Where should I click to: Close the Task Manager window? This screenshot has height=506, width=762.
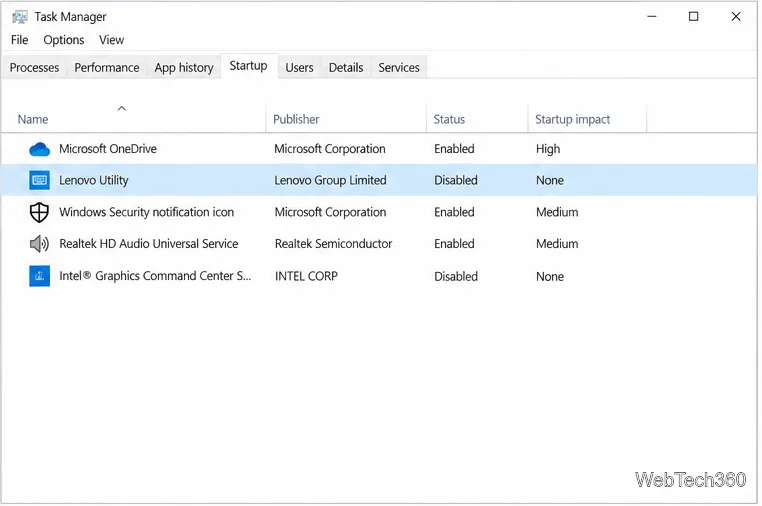click(736, 17)
